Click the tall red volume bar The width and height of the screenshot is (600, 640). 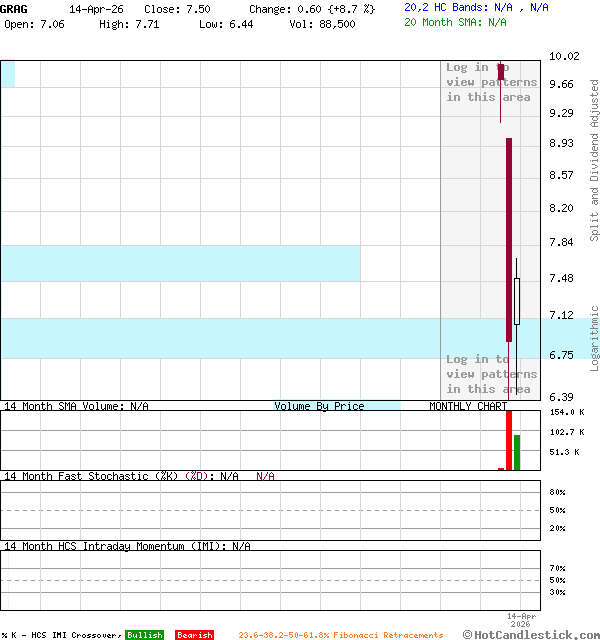tap(509, 439)
